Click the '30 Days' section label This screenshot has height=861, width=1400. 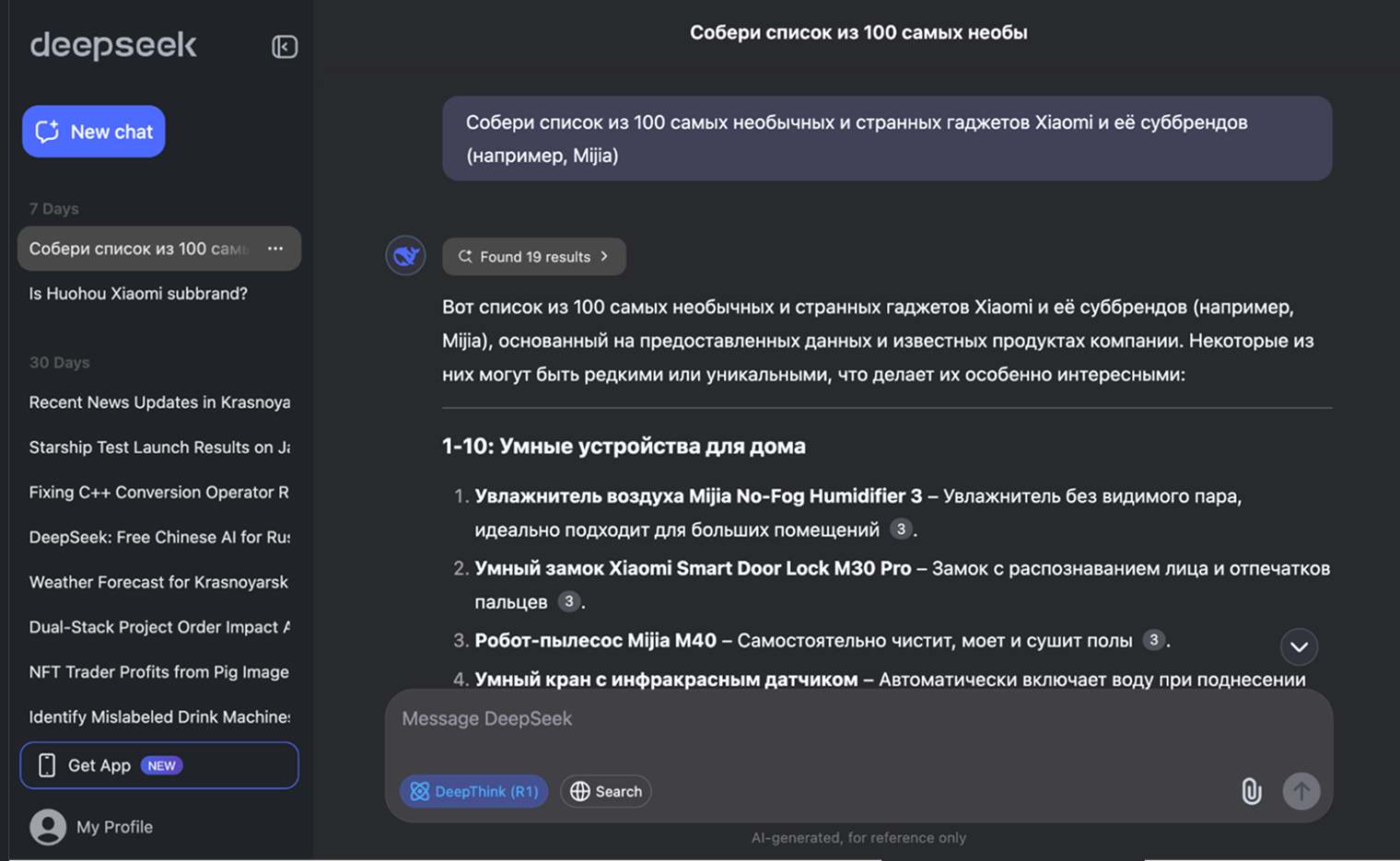click(x=59, y=363)
